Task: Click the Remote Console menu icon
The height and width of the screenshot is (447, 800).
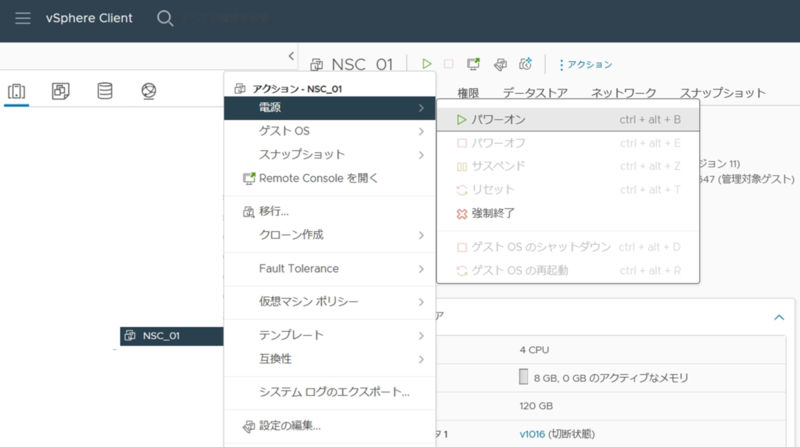Action: click(248, 179)
